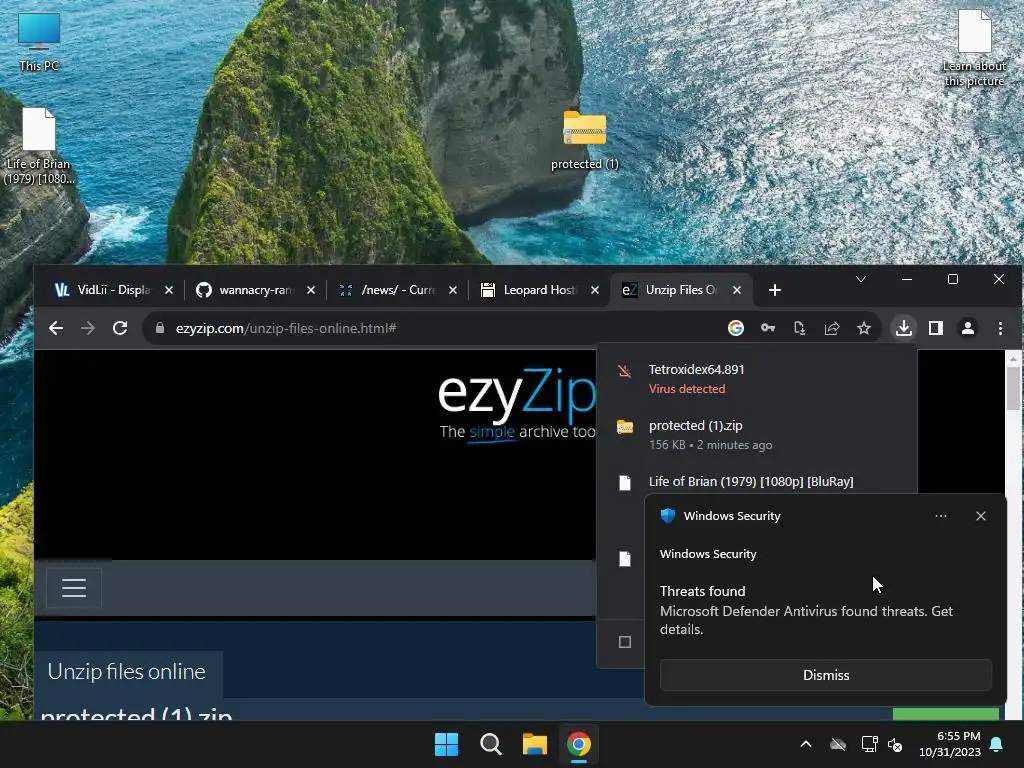Toggle the Chrome downloads panel

(904, 328)
